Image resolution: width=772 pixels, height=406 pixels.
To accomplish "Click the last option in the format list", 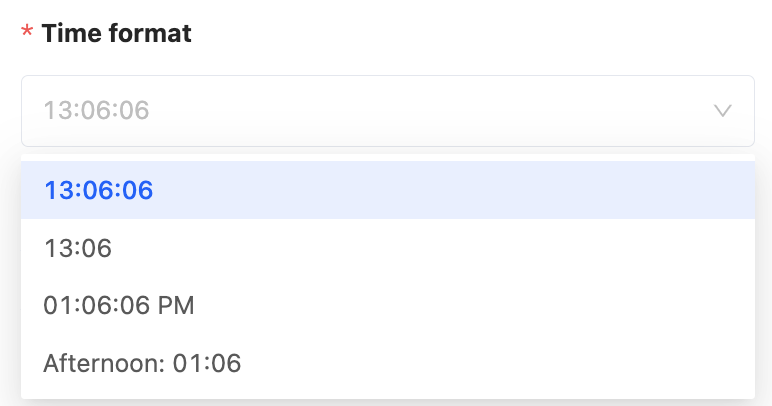I will click(142, 363).
